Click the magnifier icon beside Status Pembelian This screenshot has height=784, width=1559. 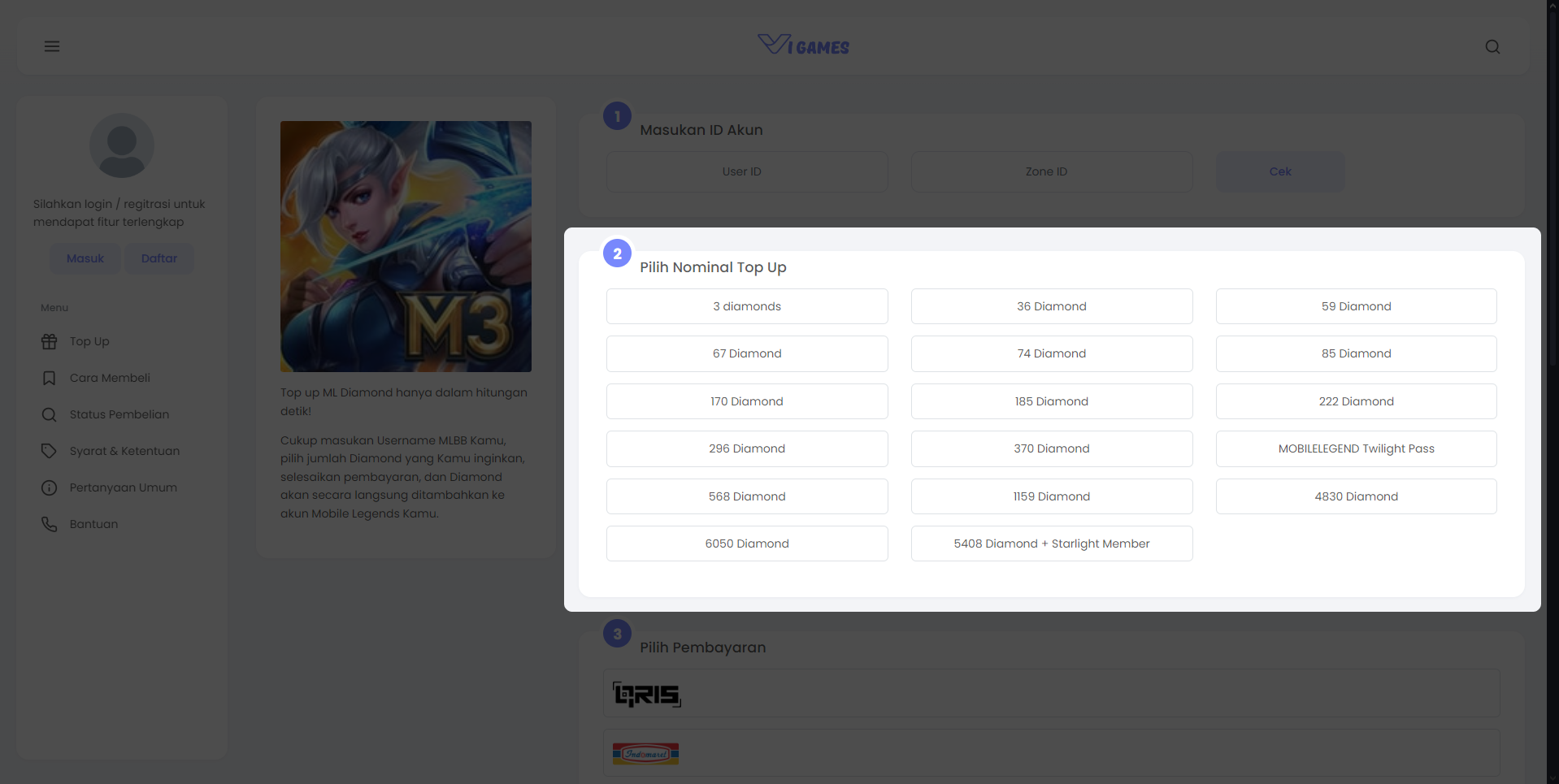(x=50, y=414)
